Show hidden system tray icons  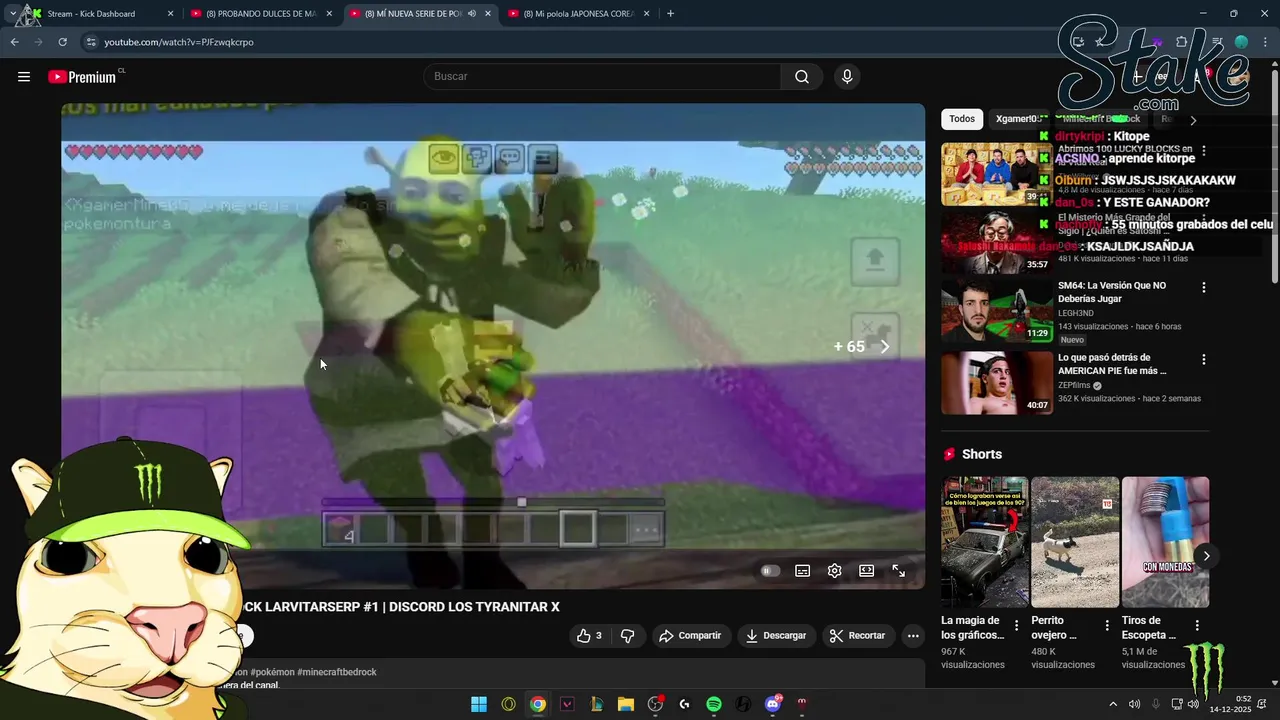[x=1113, y=704]
